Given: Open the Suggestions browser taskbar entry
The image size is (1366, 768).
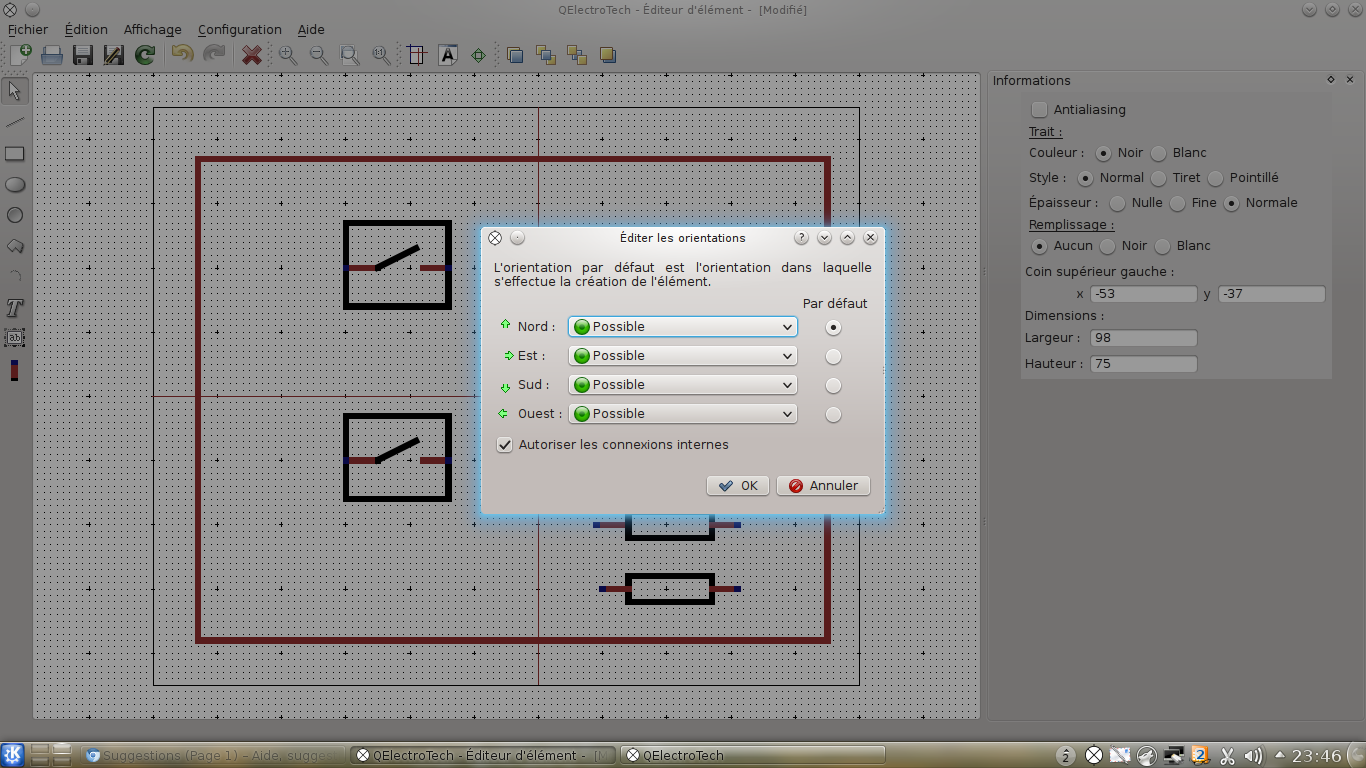Looking at the screenshot, I should (x=214, y=756).
